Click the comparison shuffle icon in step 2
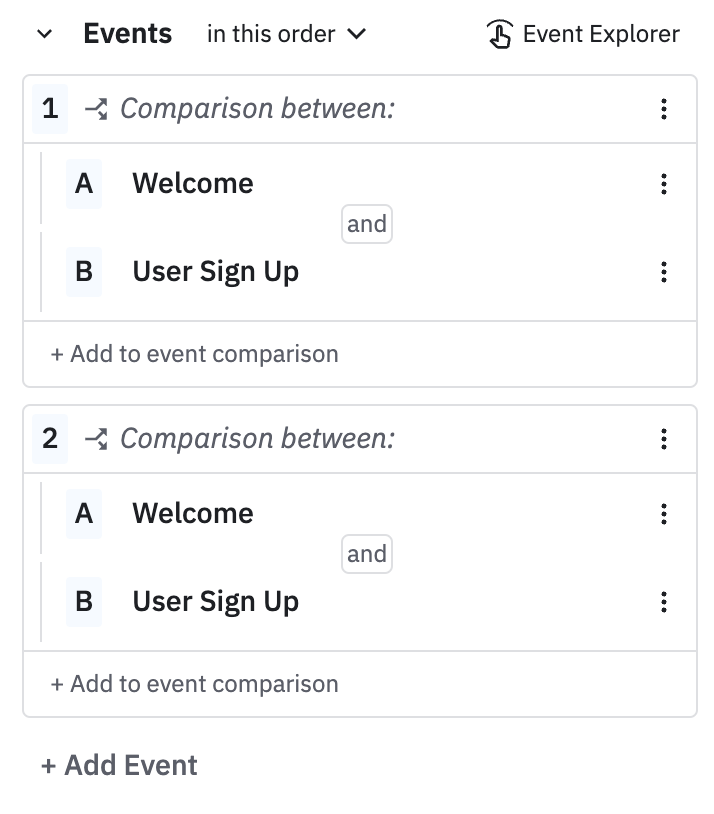714x814 pixels. 96,439
